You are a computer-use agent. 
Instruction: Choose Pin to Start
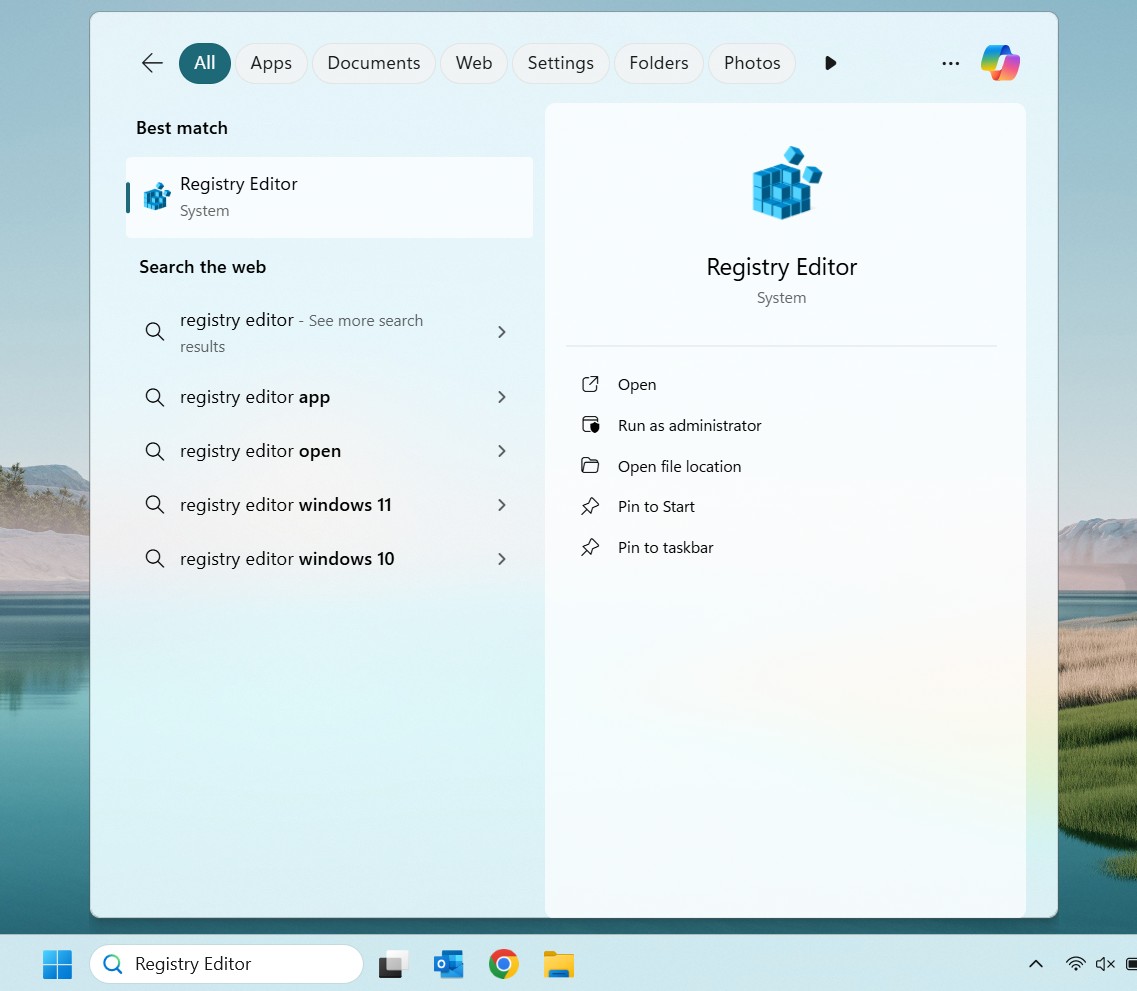click(782, 507)
